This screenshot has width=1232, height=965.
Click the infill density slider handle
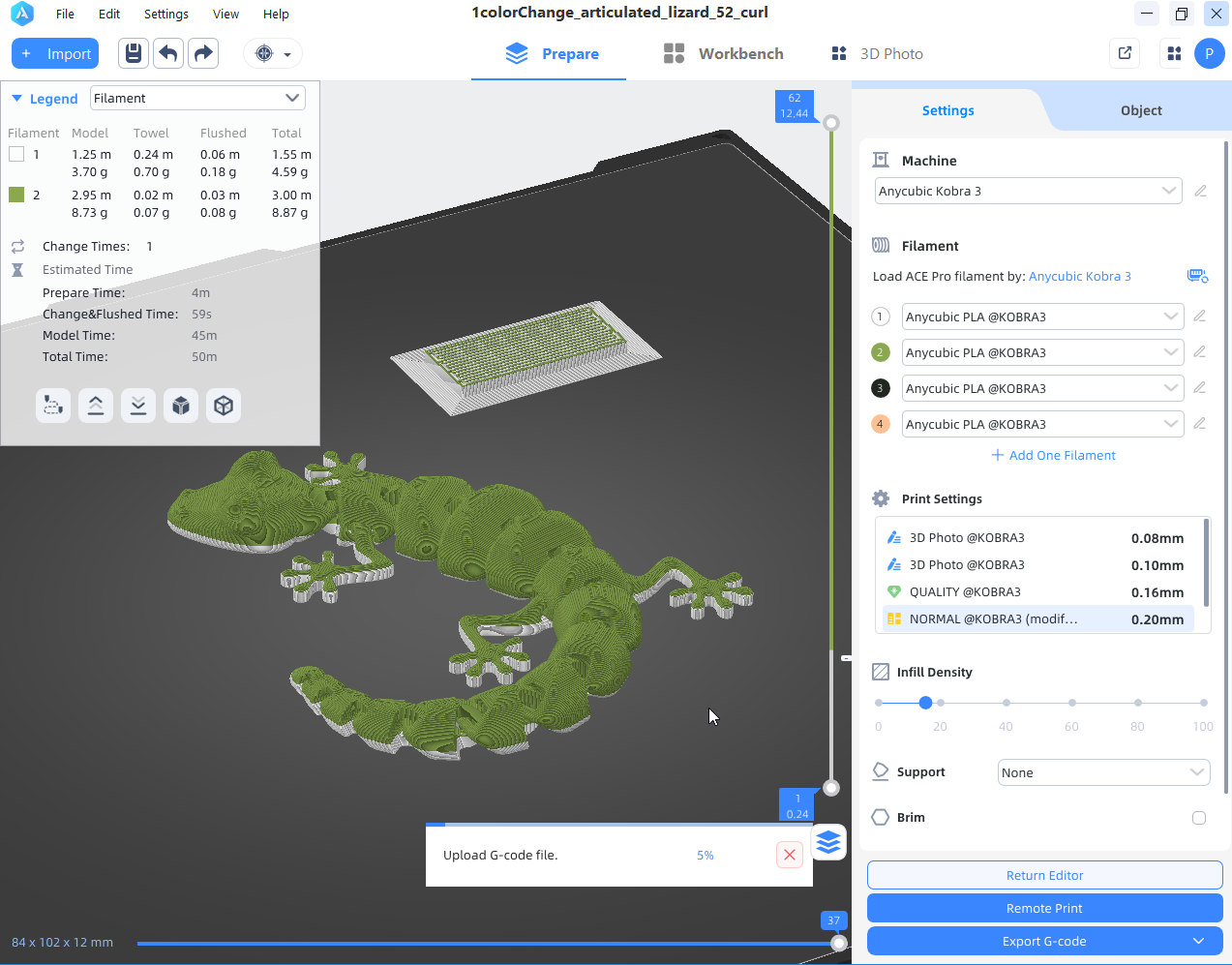click(x=925, y=703)
